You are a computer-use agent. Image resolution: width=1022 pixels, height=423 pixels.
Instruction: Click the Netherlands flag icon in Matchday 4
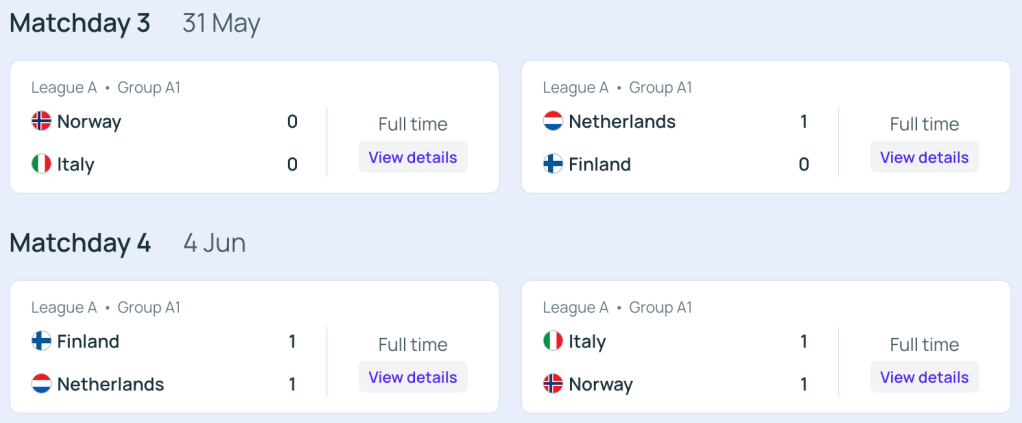41,384
